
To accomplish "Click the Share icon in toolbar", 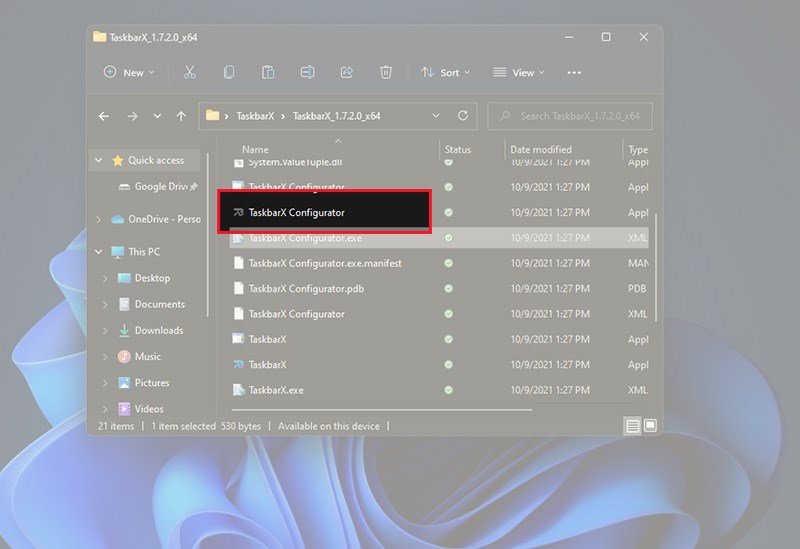I will [347, 72].
